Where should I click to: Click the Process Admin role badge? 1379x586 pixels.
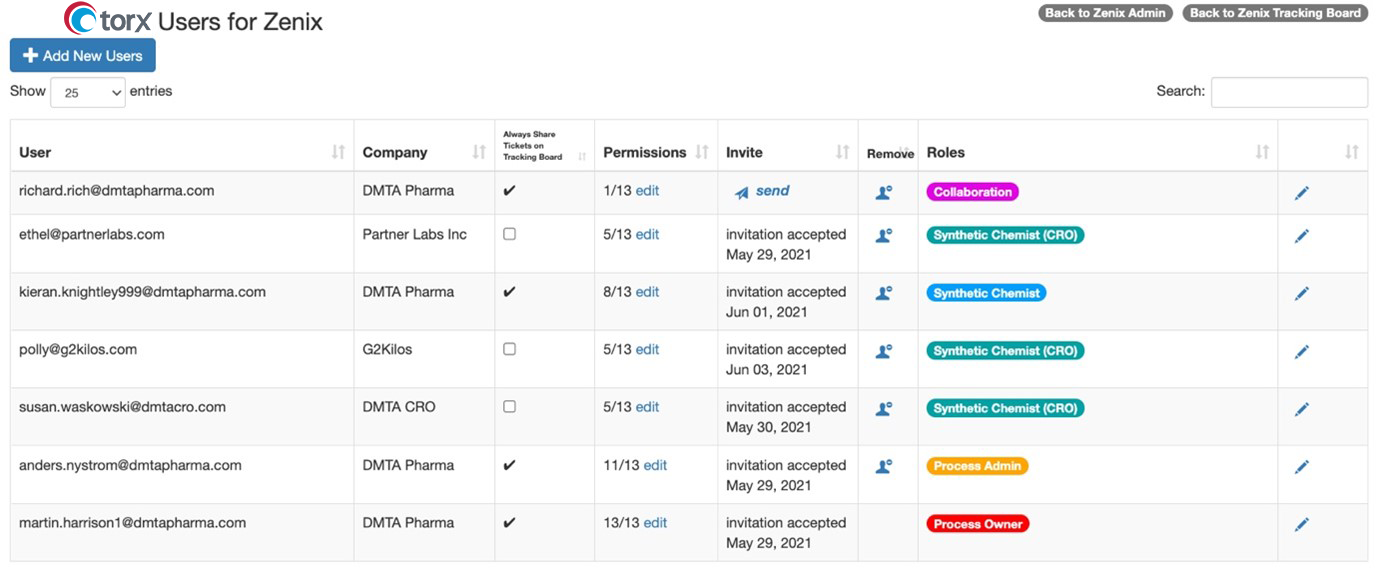click(978, 466)
